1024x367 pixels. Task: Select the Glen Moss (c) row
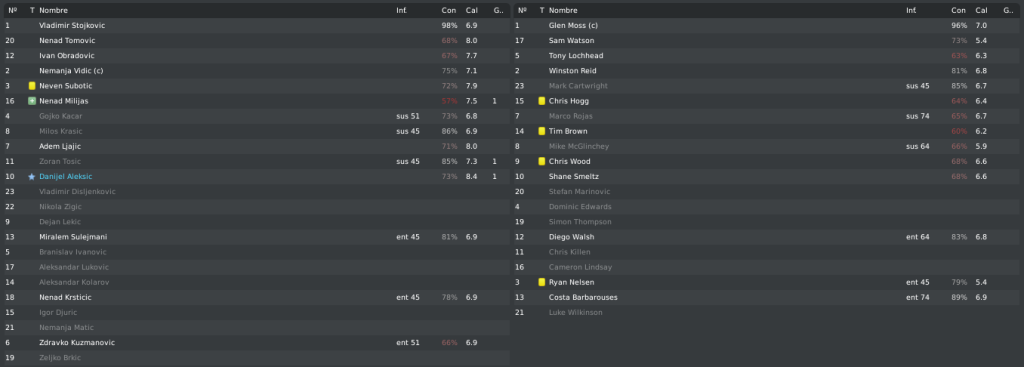(x=768, y=25)
